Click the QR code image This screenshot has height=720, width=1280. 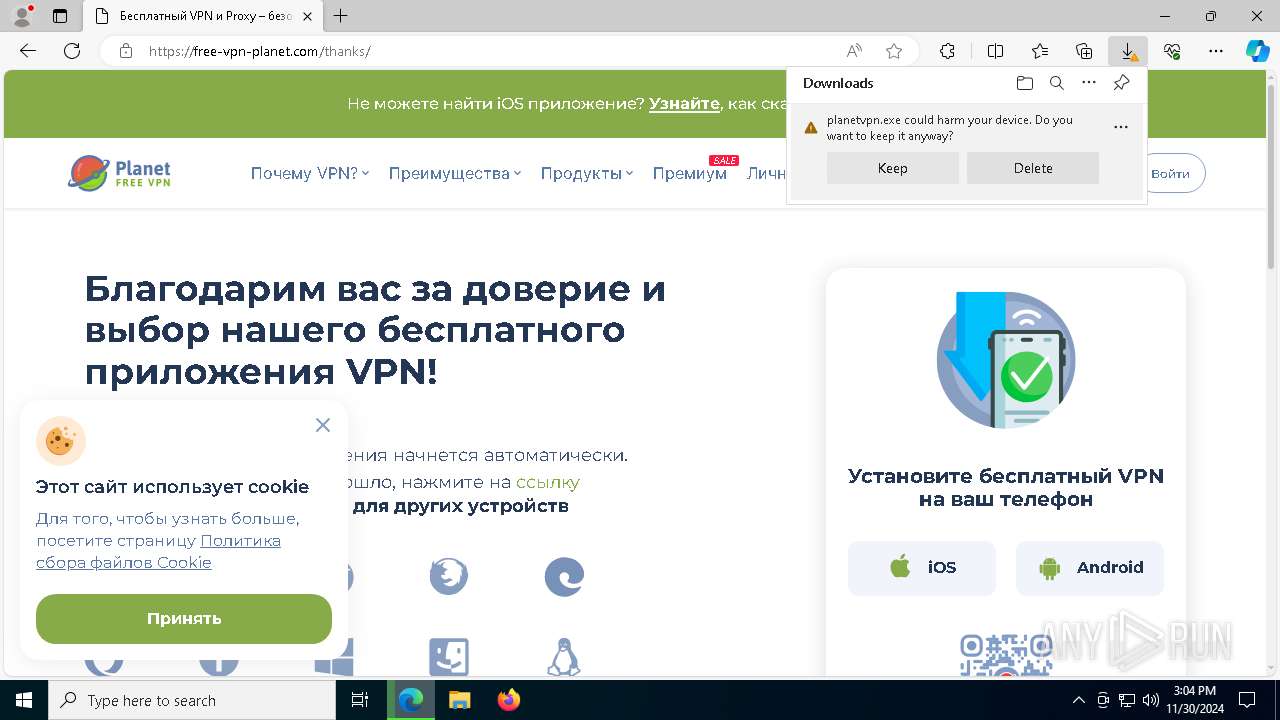[x=1006, y=656]
